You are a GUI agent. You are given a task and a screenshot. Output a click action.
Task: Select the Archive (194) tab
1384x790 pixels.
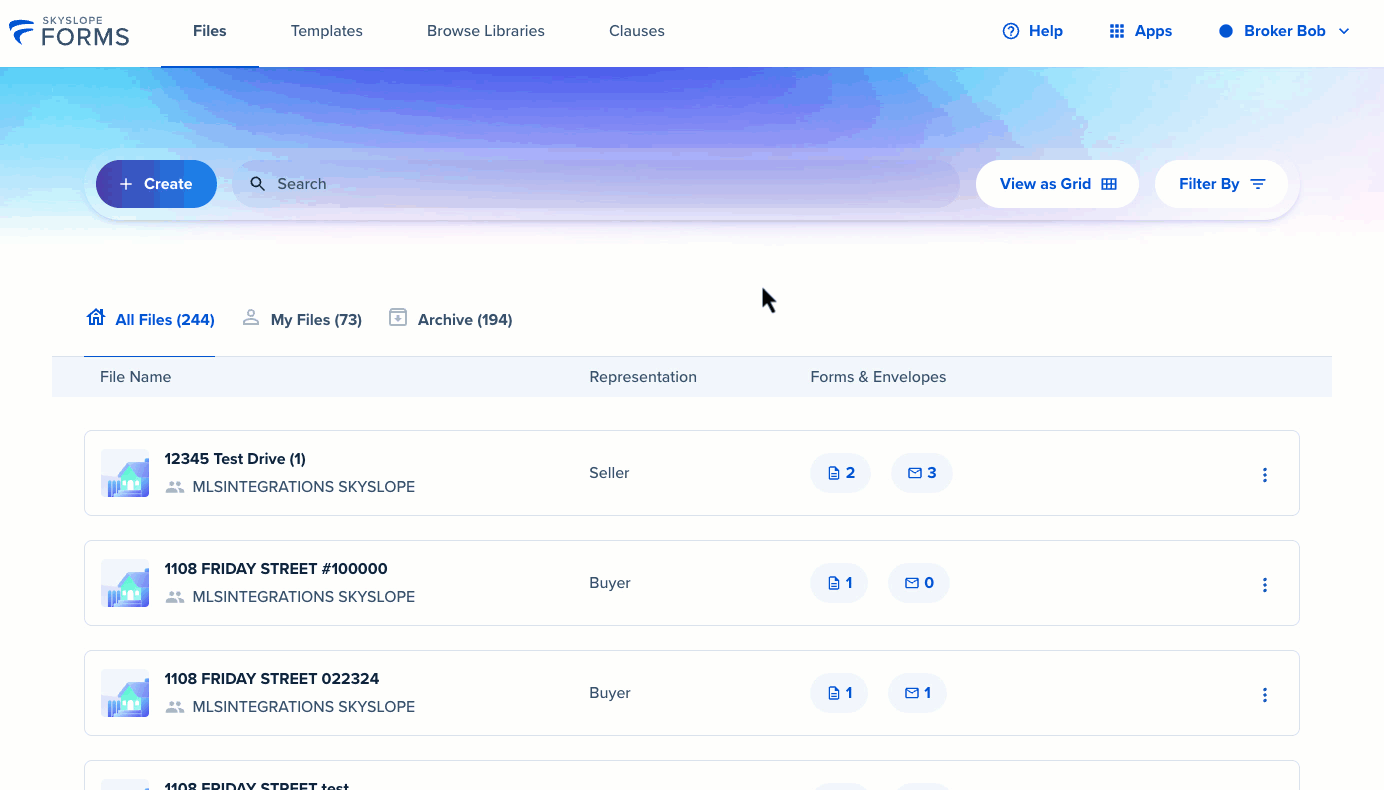tap(451, 320)
